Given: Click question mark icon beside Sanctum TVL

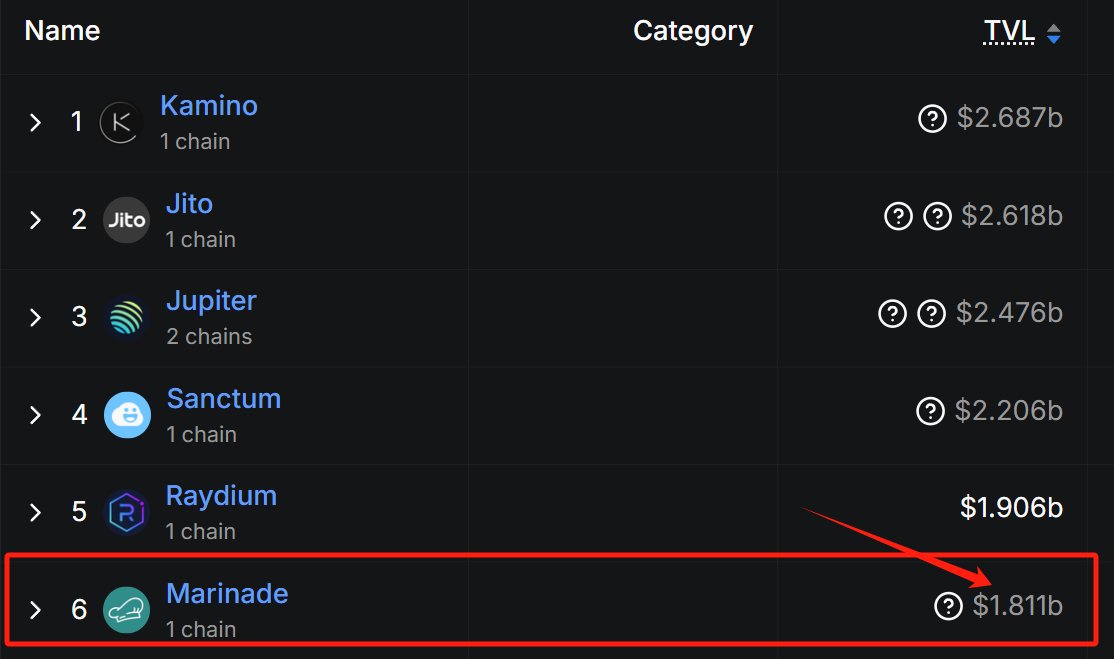Looking at the screenshot, I should coord(930,410).
